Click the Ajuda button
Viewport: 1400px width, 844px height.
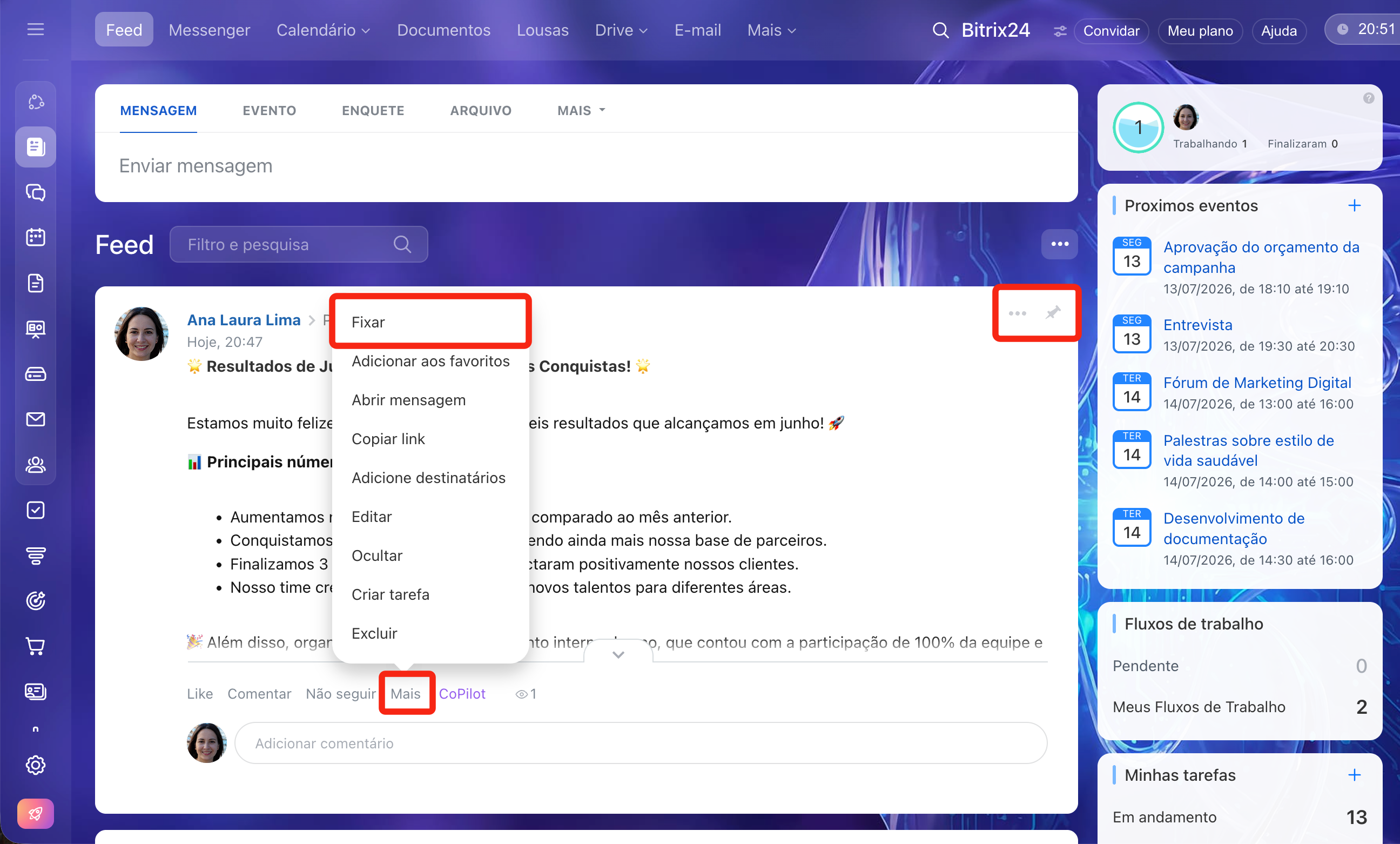click(1279, 31)
